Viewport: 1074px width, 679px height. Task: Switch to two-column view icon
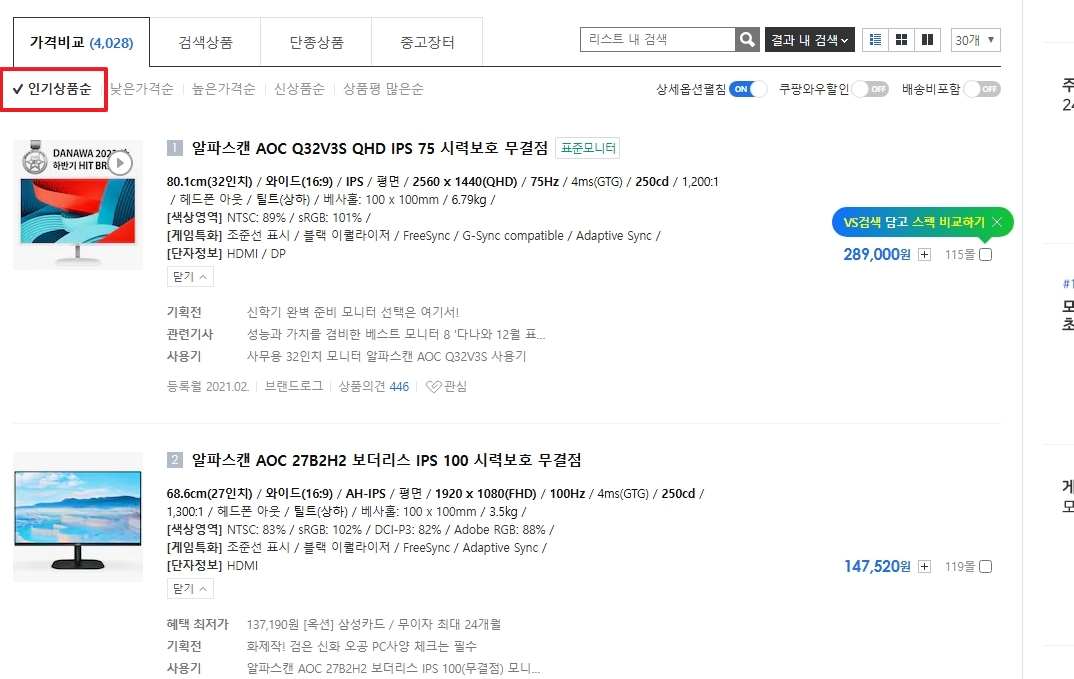[x=927, y=40]
